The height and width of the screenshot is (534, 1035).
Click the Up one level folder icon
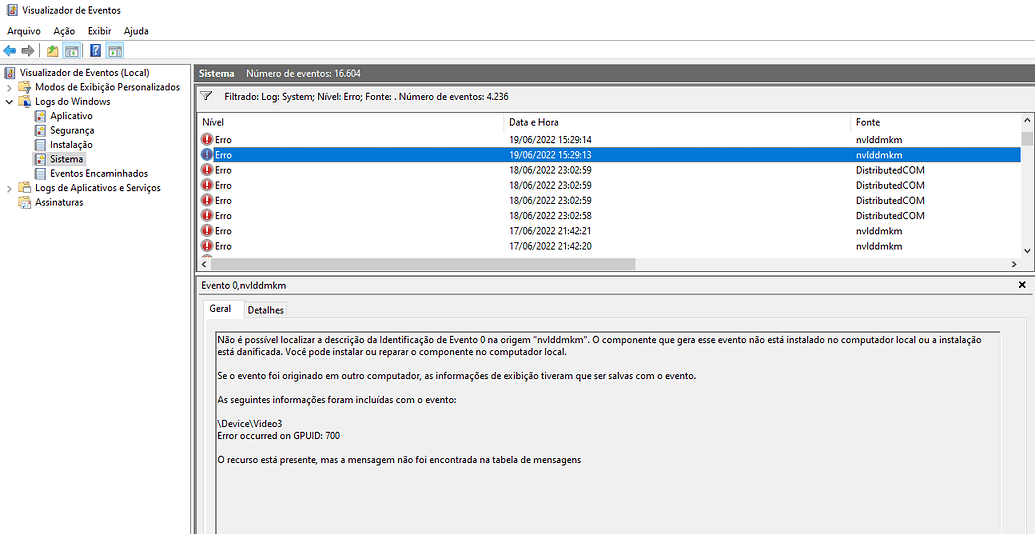(x=53, y=51)
